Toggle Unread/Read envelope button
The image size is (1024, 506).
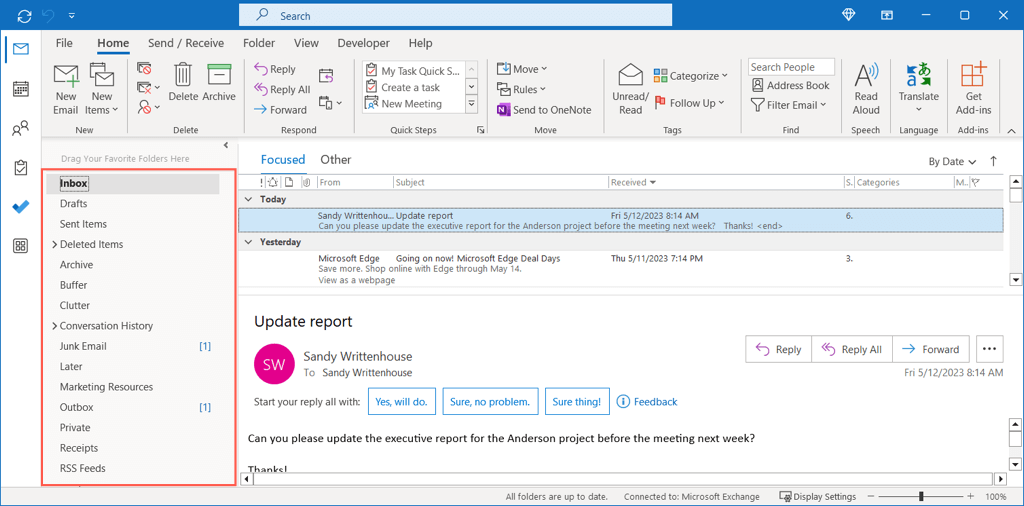(630, 89)
